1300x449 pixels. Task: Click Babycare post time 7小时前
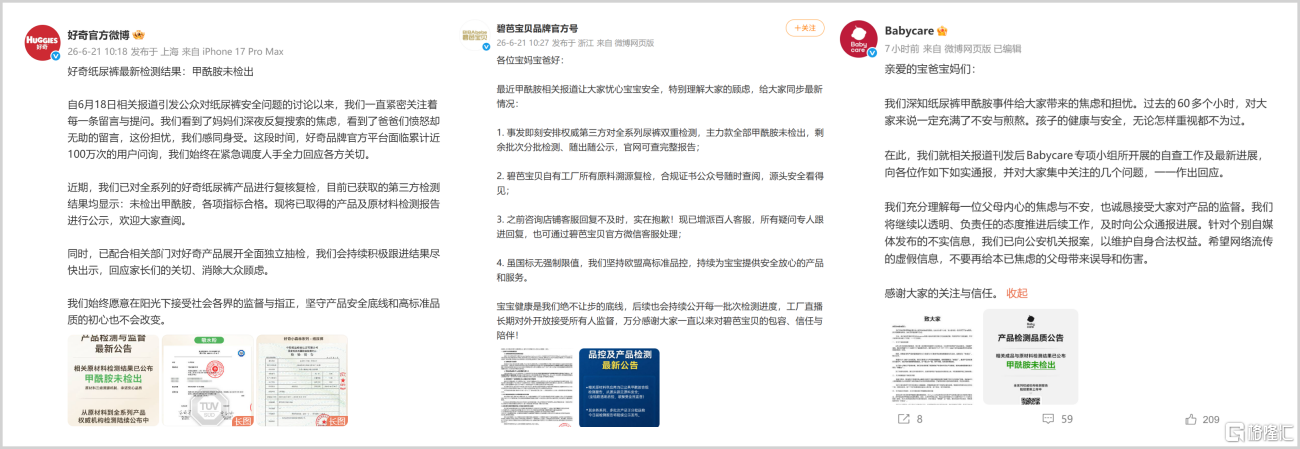click(902, 48)
